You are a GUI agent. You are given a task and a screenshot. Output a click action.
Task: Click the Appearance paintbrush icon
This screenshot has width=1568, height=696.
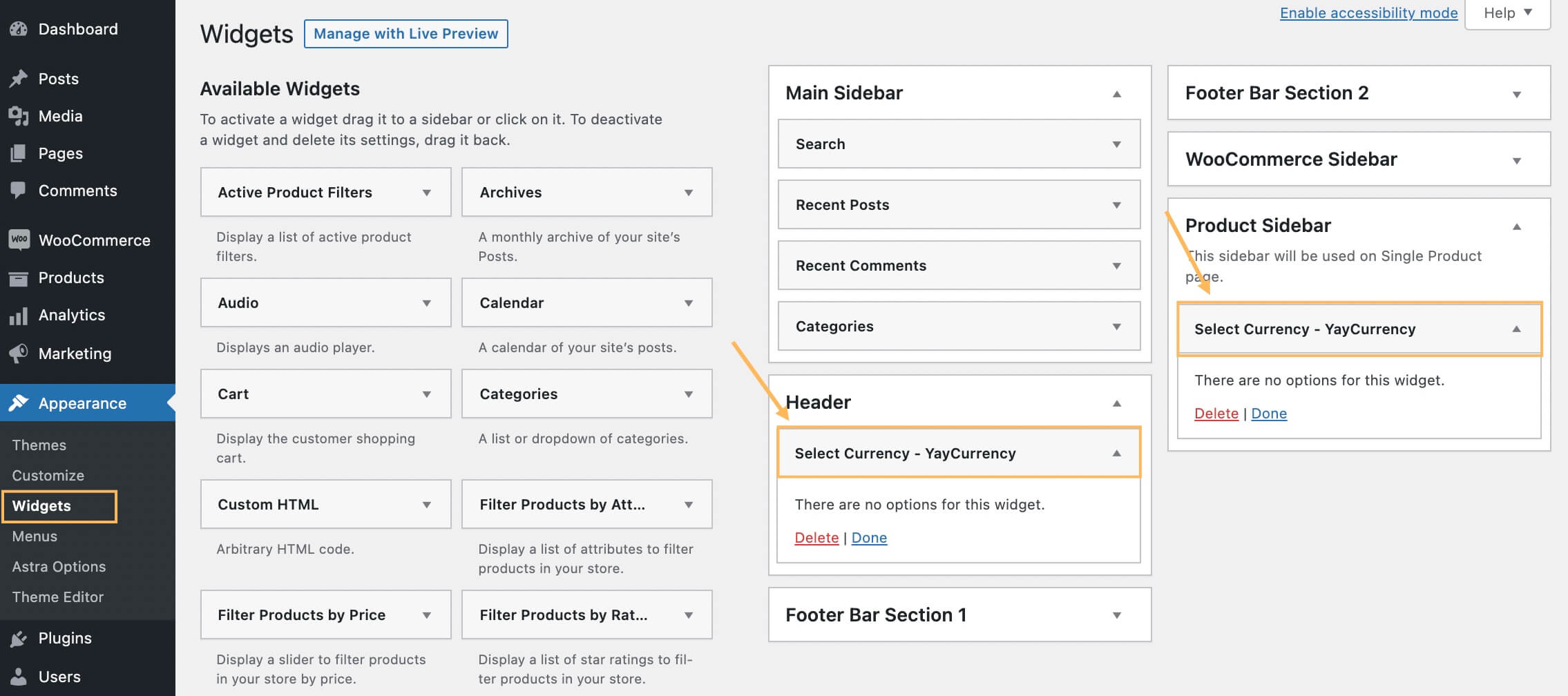point(19,403)
